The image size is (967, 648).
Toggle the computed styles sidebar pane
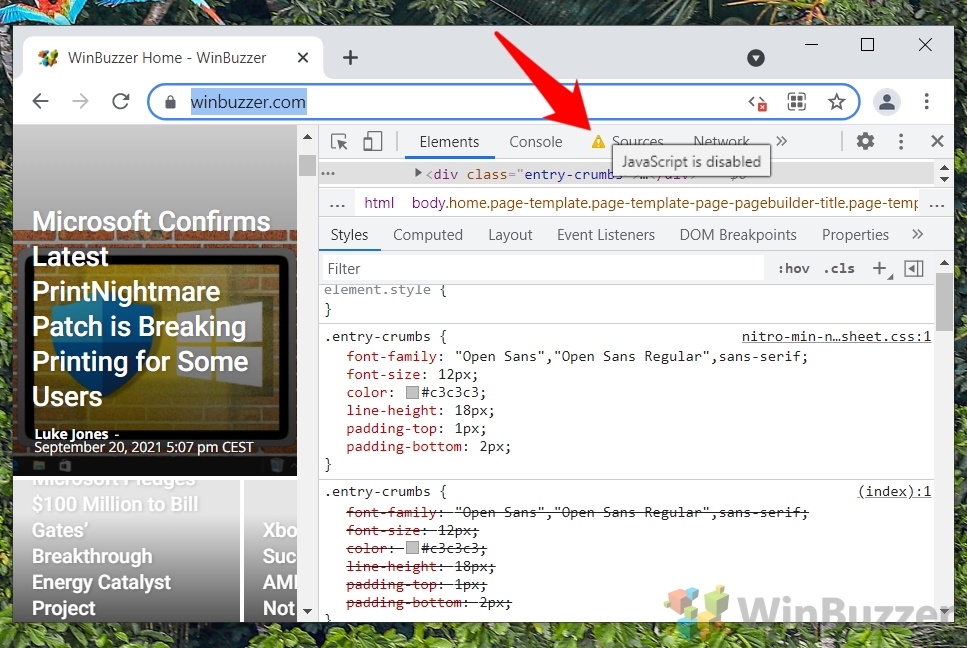click(x=912, y=267)
